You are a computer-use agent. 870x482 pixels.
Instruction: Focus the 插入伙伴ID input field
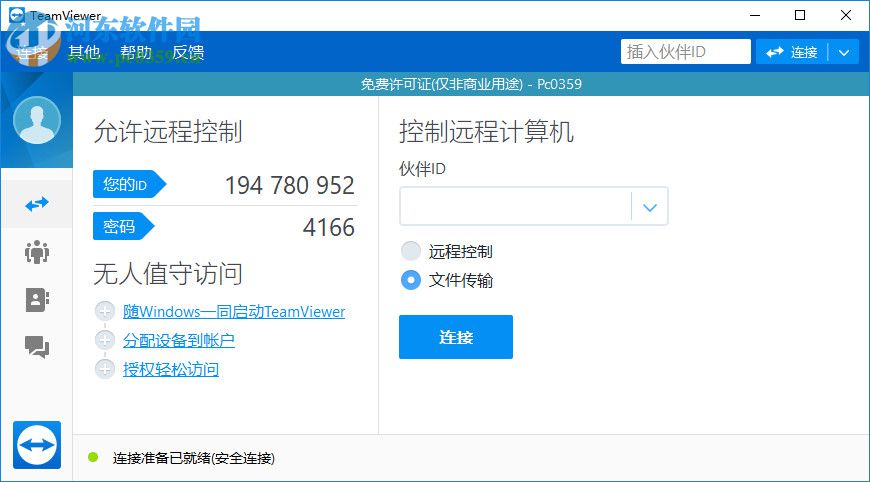pyautogui.click(x=686, y=52)
